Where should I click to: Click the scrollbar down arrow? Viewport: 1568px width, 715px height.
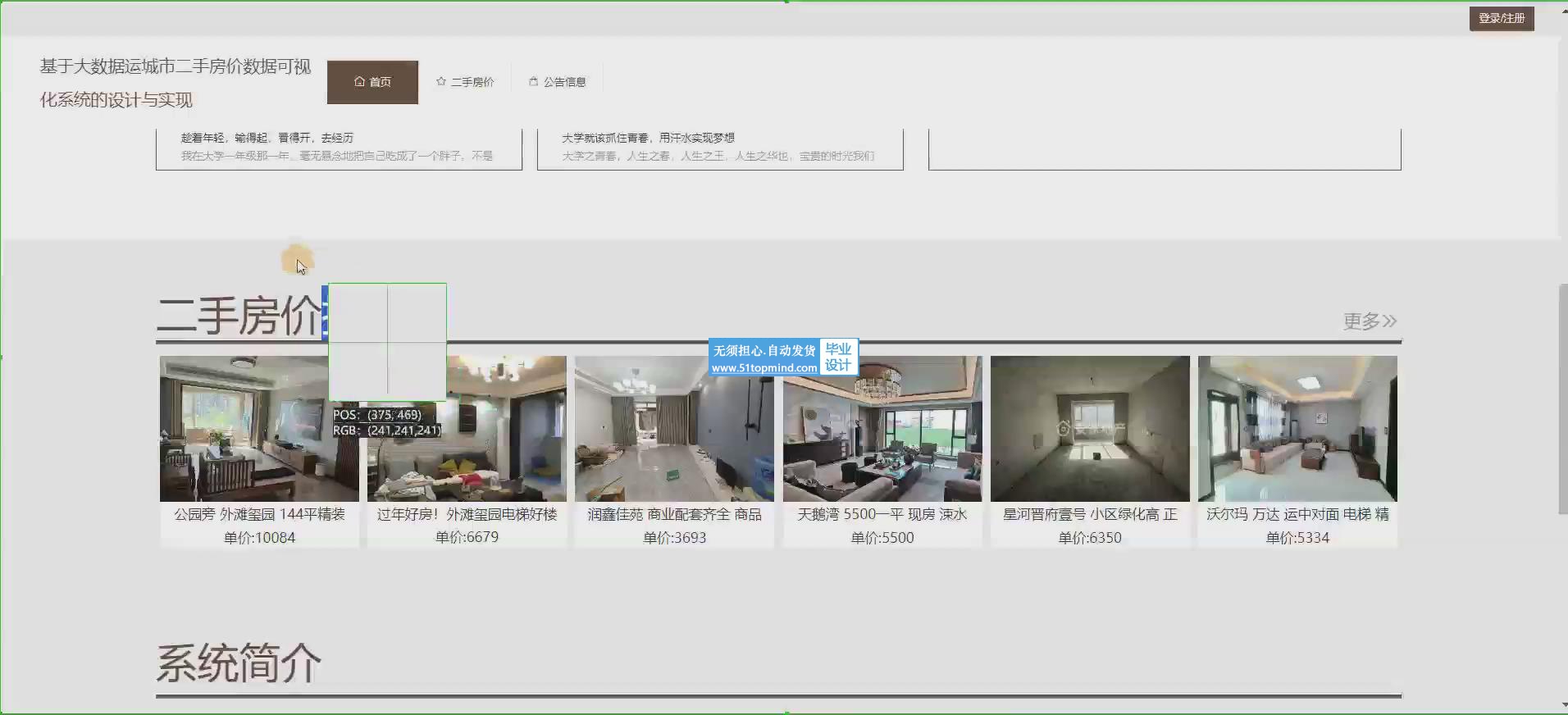(x=1562, y=707)
